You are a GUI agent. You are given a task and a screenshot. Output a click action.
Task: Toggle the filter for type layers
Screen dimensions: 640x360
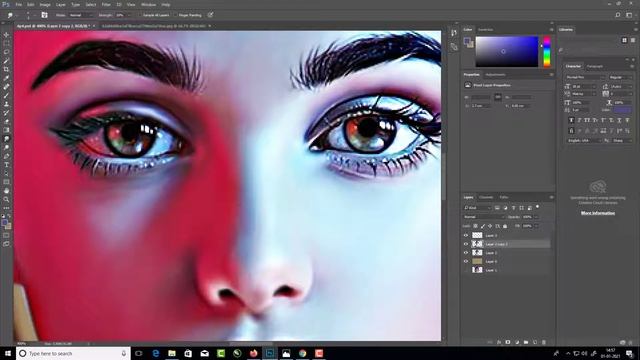[x=513, y=208]
